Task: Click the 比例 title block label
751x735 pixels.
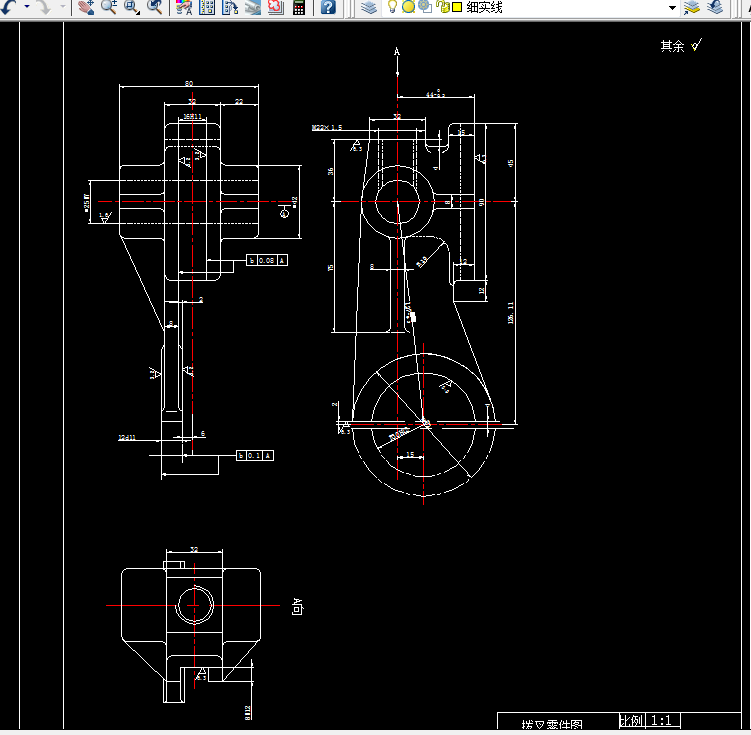Action: [631, 721]
